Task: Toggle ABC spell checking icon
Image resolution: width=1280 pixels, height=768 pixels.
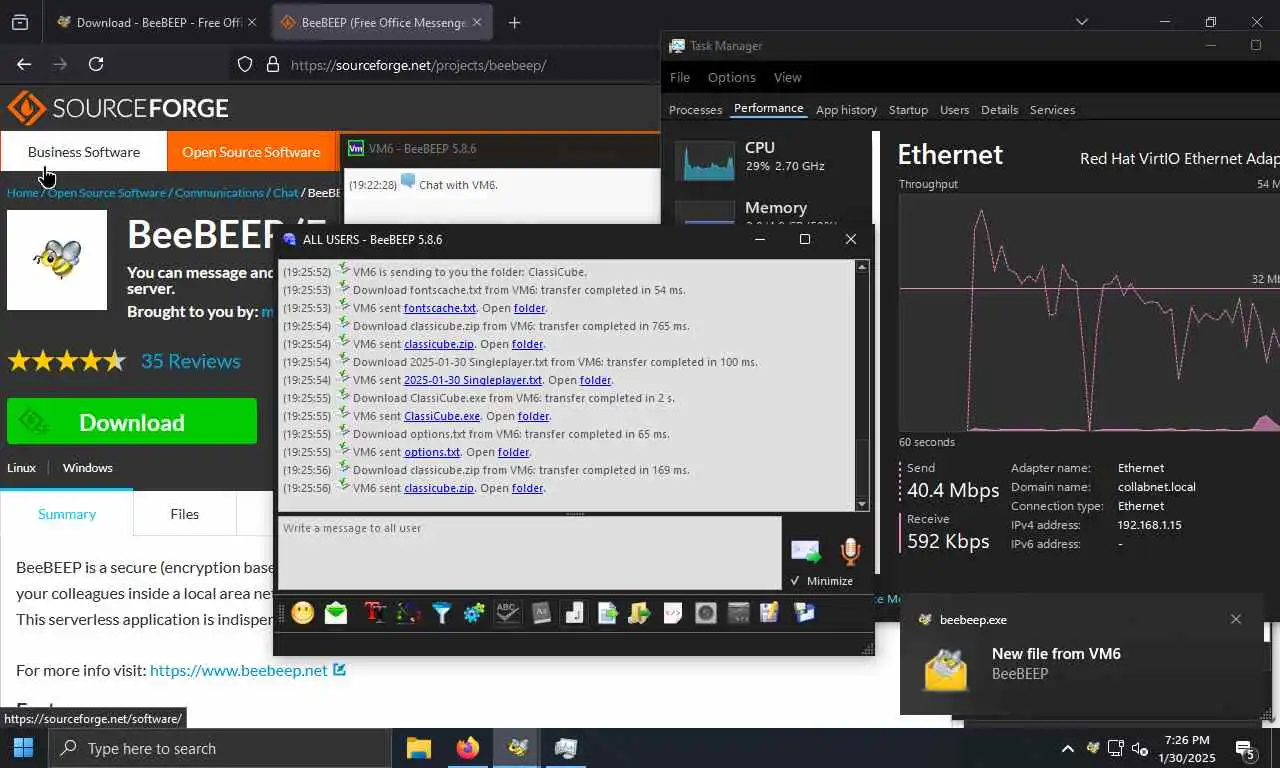Action: [508, 613]
